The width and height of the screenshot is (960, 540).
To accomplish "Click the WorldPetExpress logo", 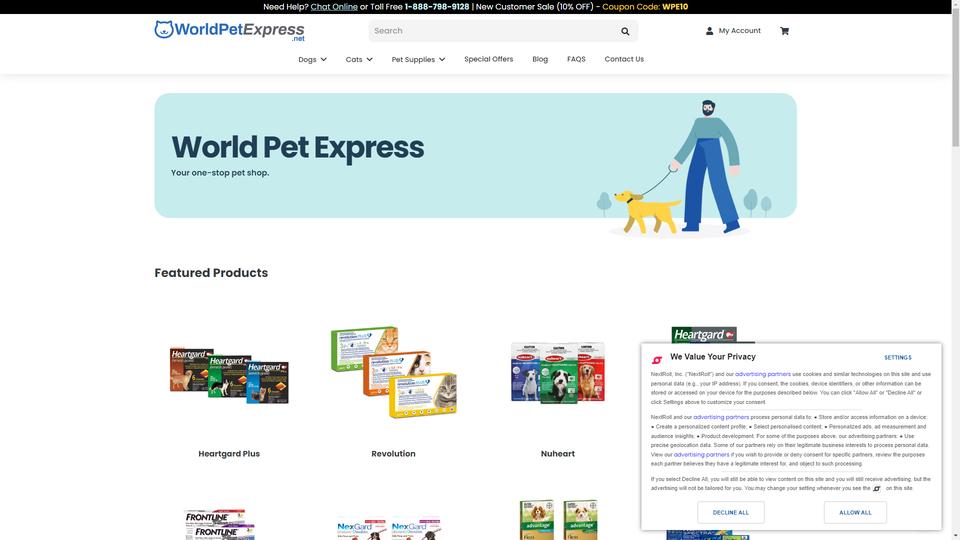I will coord(229,30).
